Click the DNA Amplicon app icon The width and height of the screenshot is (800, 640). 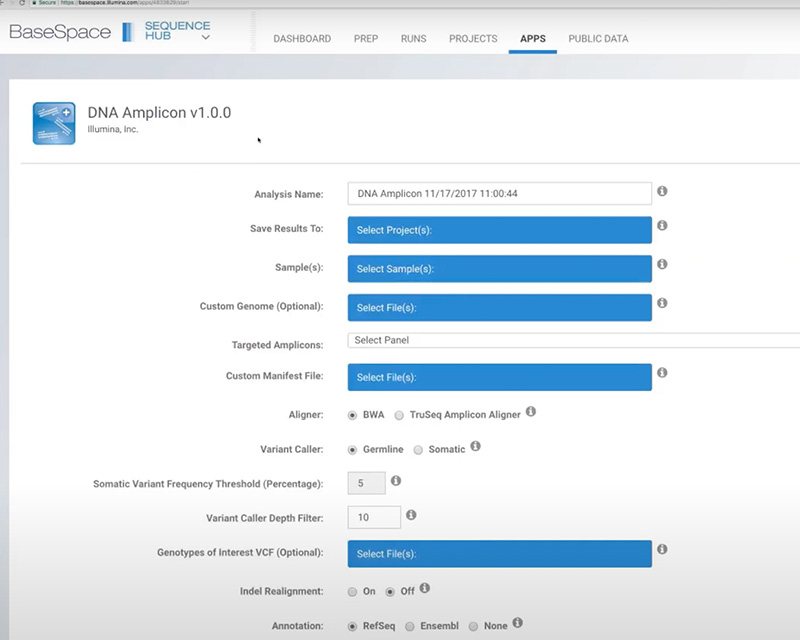coord(54,123)
